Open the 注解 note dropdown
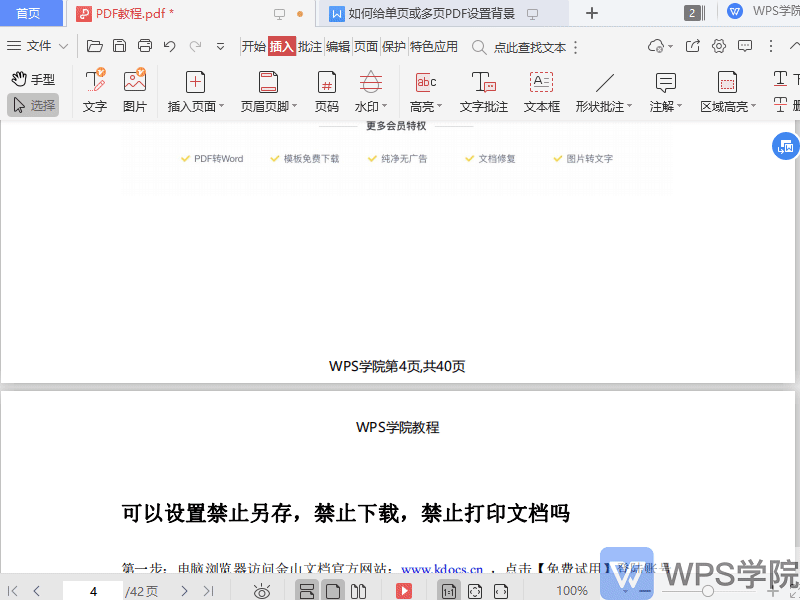Viewport: 800px width, 600px height. pyautogui.click(x=665, y=91)
